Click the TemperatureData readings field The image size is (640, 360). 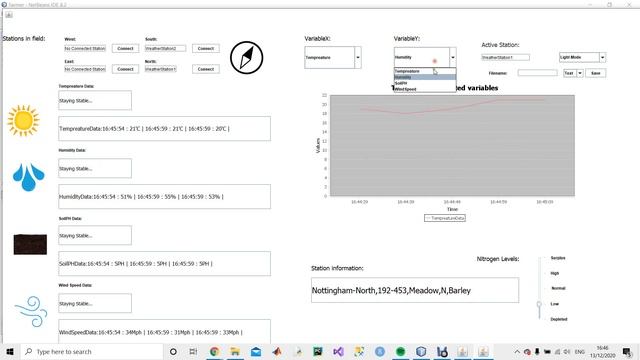[x=164, y=129]
